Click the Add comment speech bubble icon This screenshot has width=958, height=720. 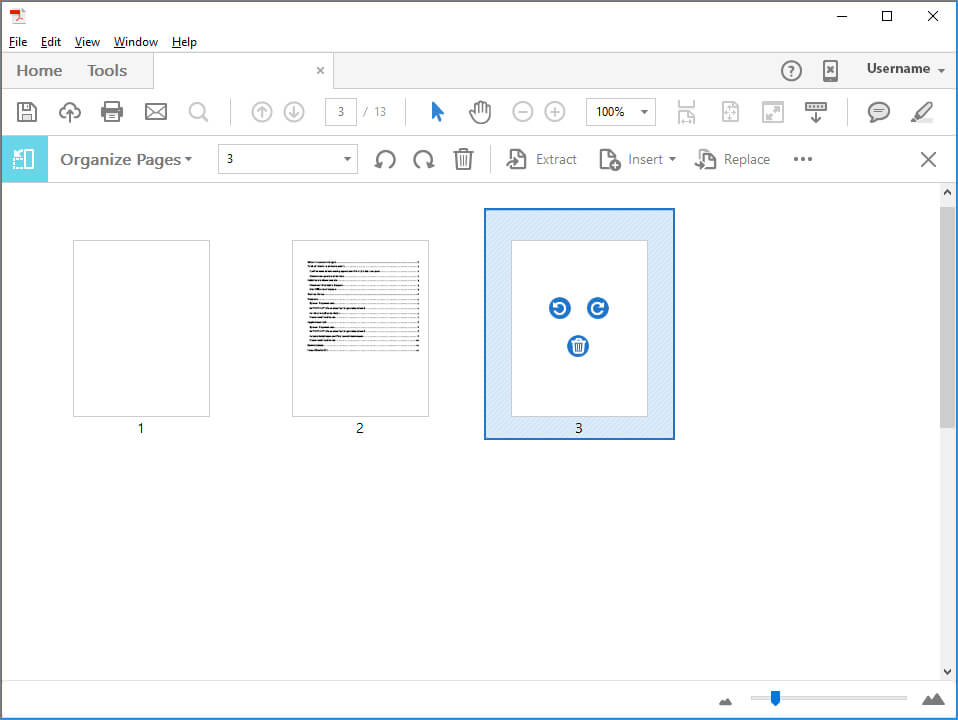878,112
